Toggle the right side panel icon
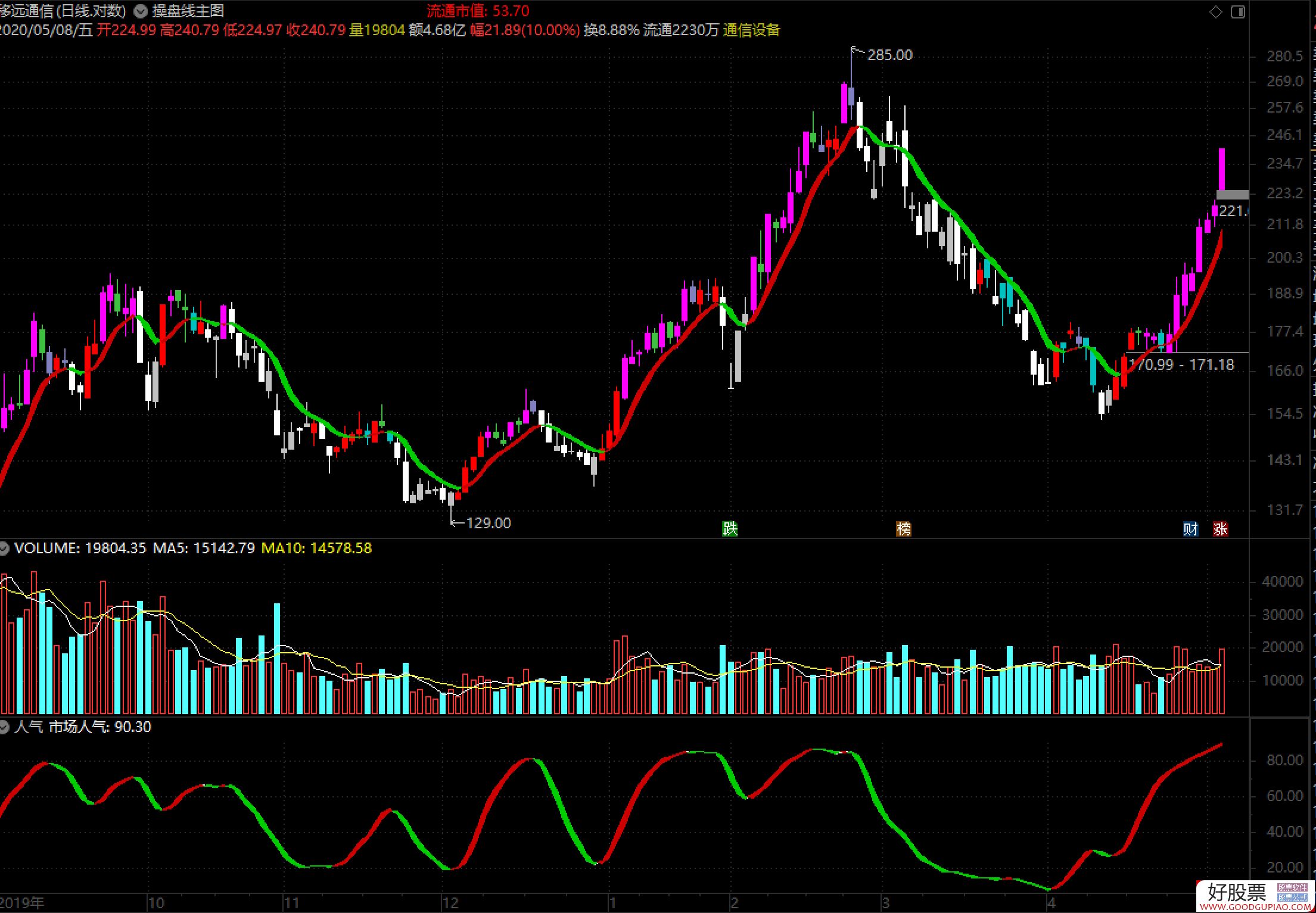 [x=1239, y=11]
